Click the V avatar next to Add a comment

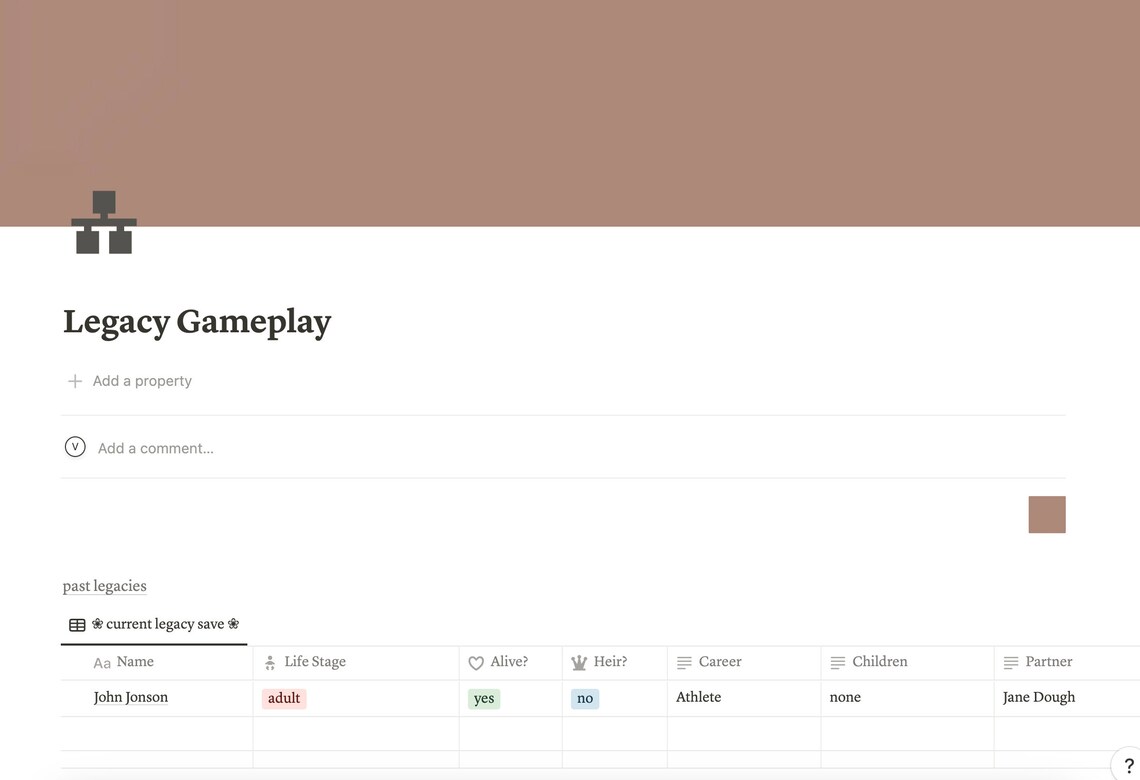click(75, 446)
